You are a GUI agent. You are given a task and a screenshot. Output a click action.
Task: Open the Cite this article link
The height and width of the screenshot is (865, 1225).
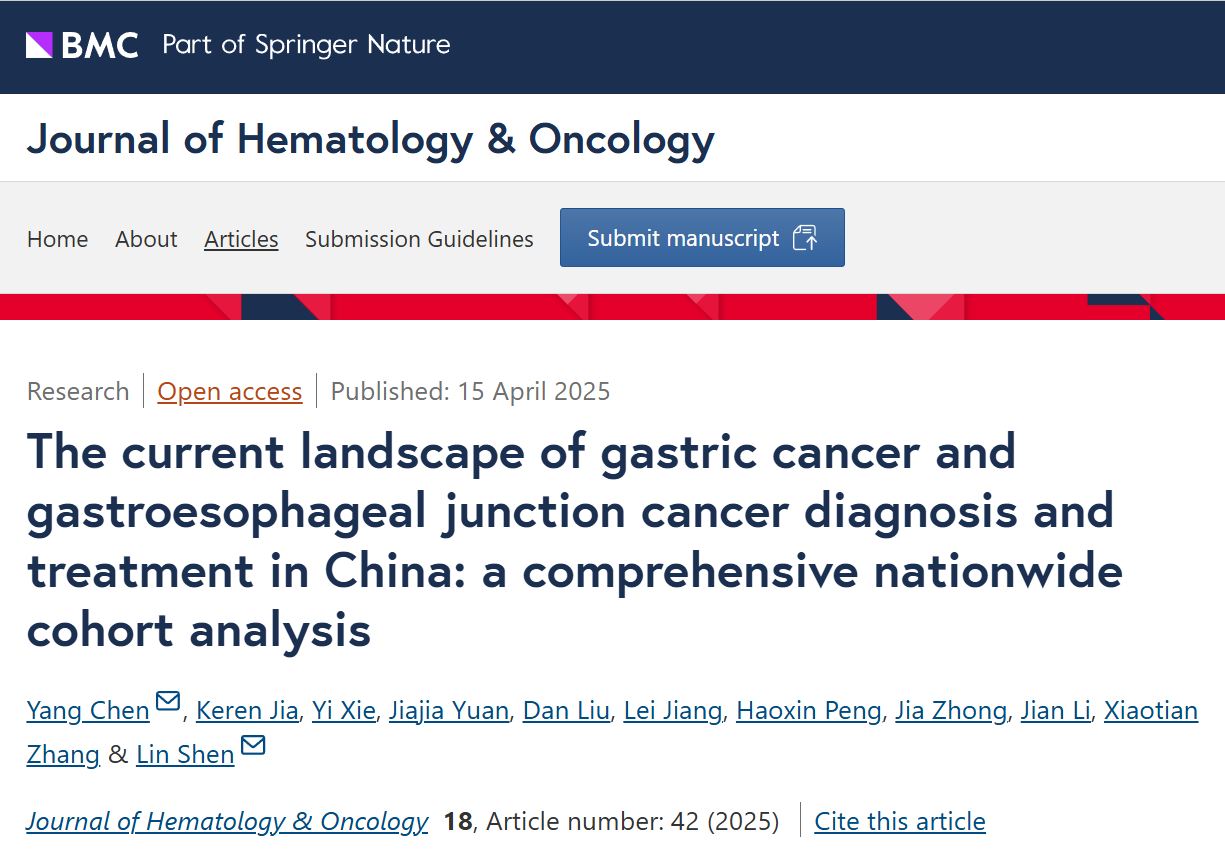point(899,821)
